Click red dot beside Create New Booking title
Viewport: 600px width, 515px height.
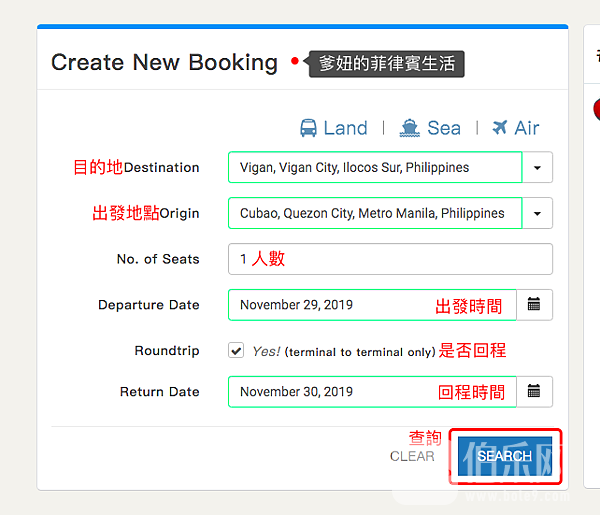pos(295,62)
